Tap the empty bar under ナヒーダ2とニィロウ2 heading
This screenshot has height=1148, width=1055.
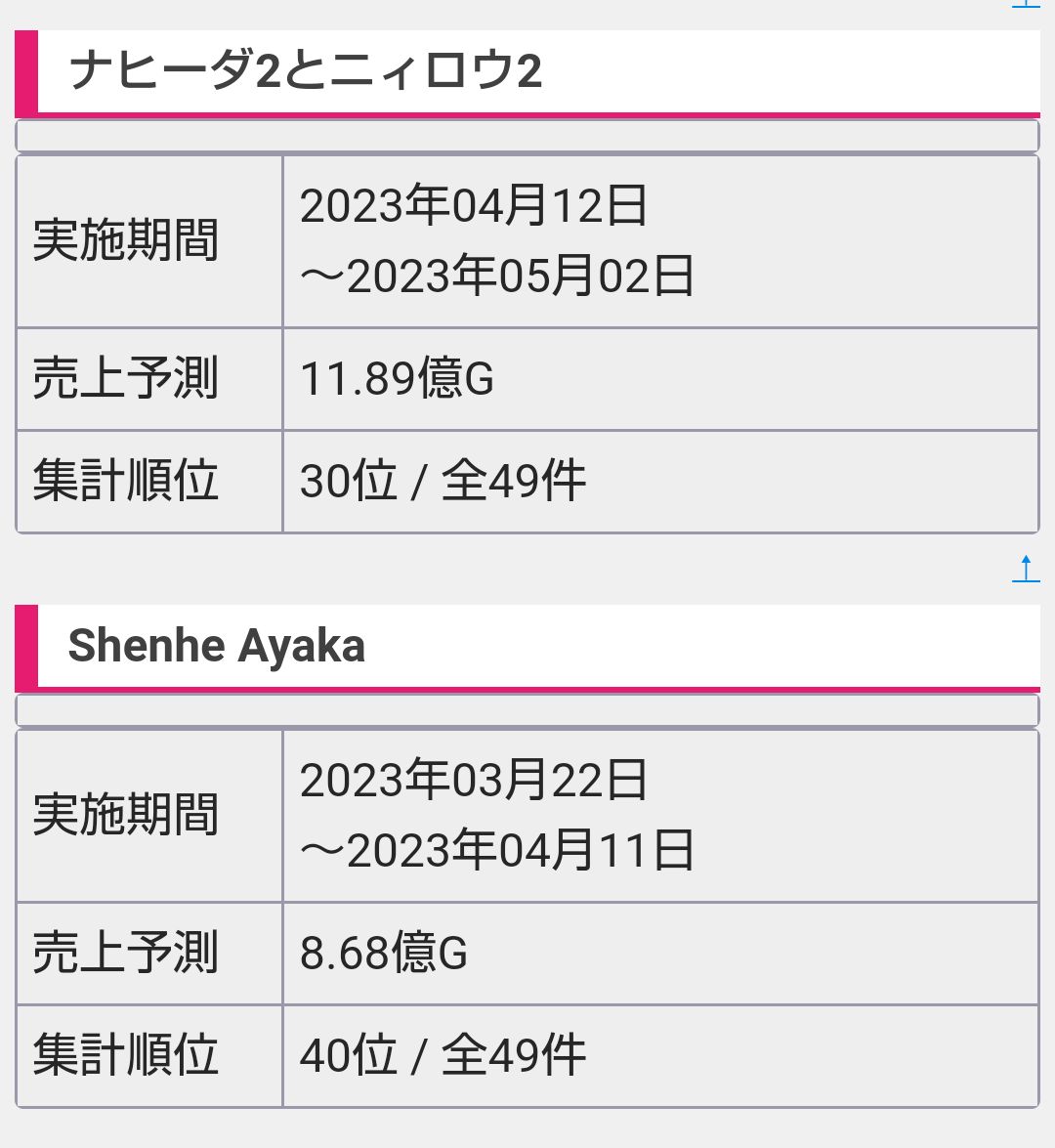click(527, 135)
